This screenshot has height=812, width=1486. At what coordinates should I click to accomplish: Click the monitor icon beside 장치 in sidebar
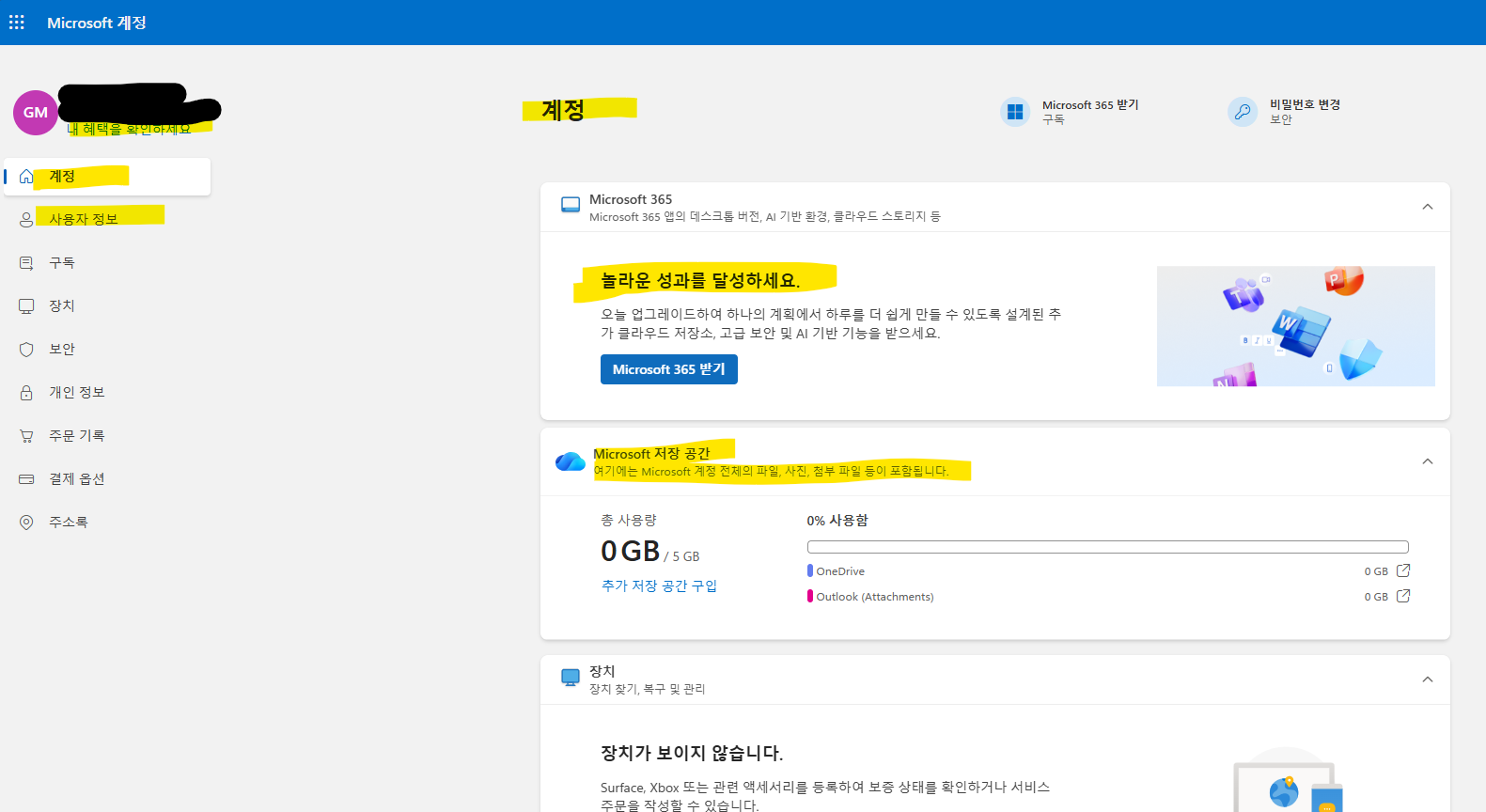(26, 306)
